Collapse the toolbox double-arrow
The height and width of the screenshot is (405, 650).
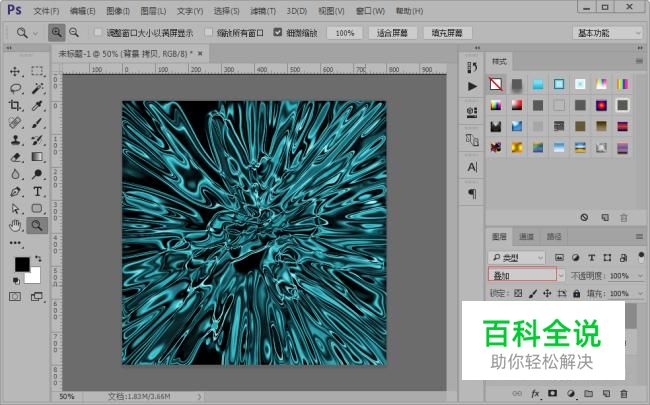tap(9, 48)
